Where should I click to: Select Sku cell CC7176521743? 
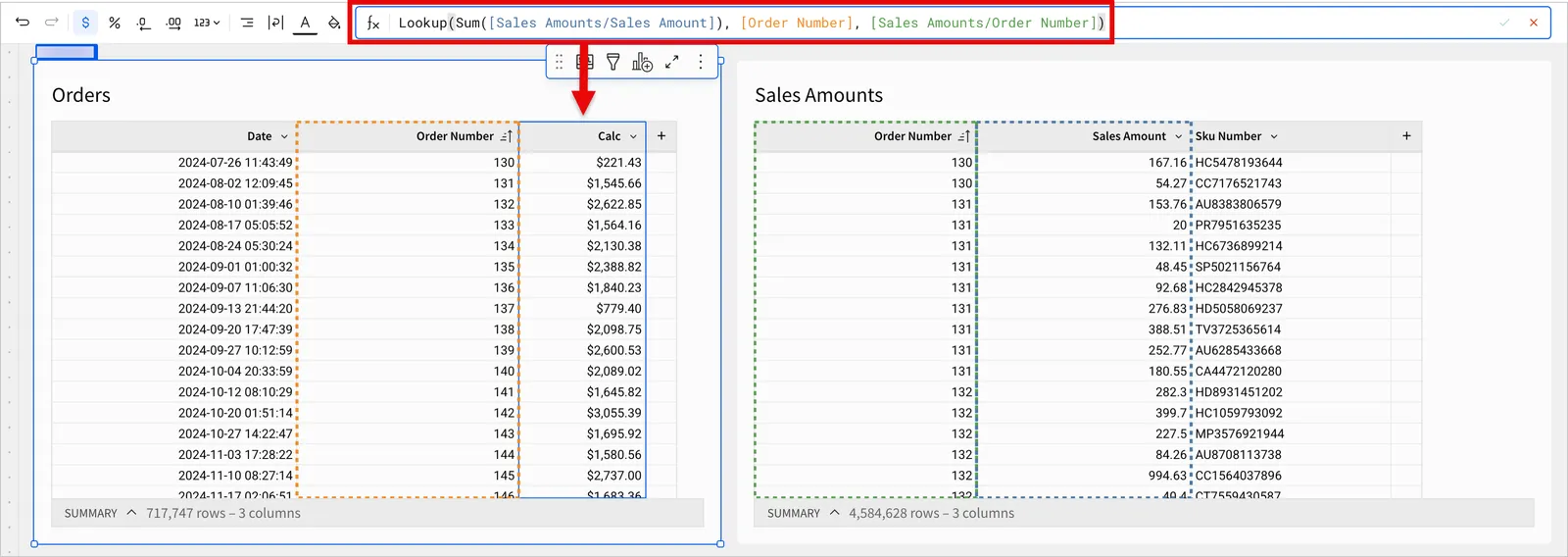point(1291,183)
